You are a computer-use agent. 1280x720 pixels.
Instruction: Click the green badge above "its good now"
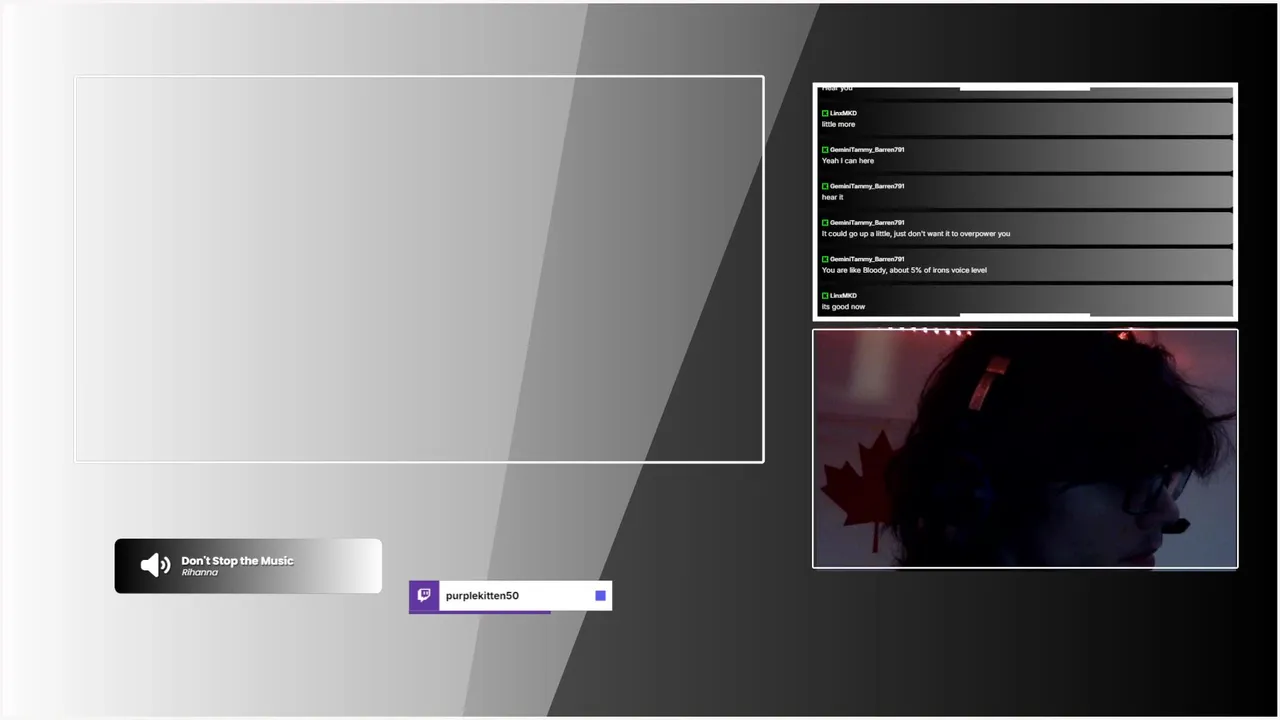[825, 296]
